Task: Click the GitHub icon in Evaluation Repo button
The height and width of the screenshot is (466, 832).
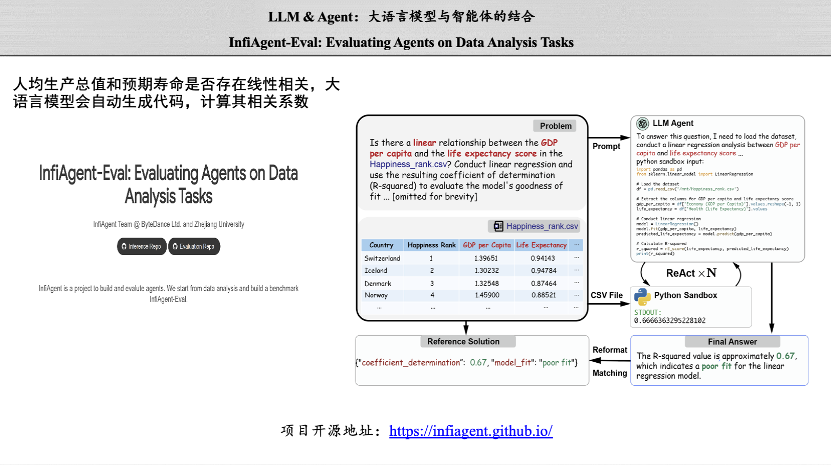Action: pos(176,246)
